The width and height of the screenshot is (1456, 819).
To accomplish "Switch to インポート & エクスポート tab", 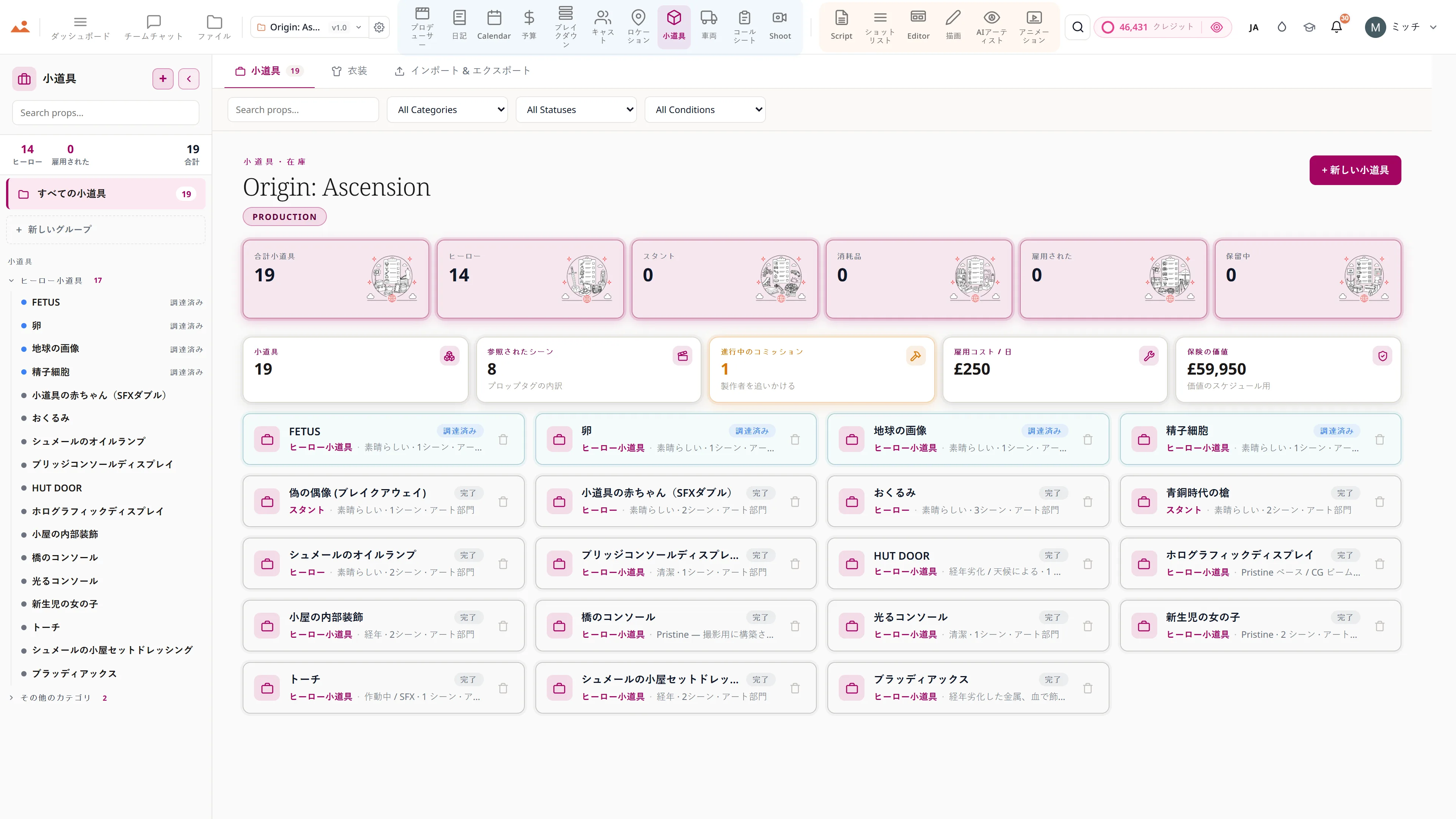I will click(x=462, y=71).
